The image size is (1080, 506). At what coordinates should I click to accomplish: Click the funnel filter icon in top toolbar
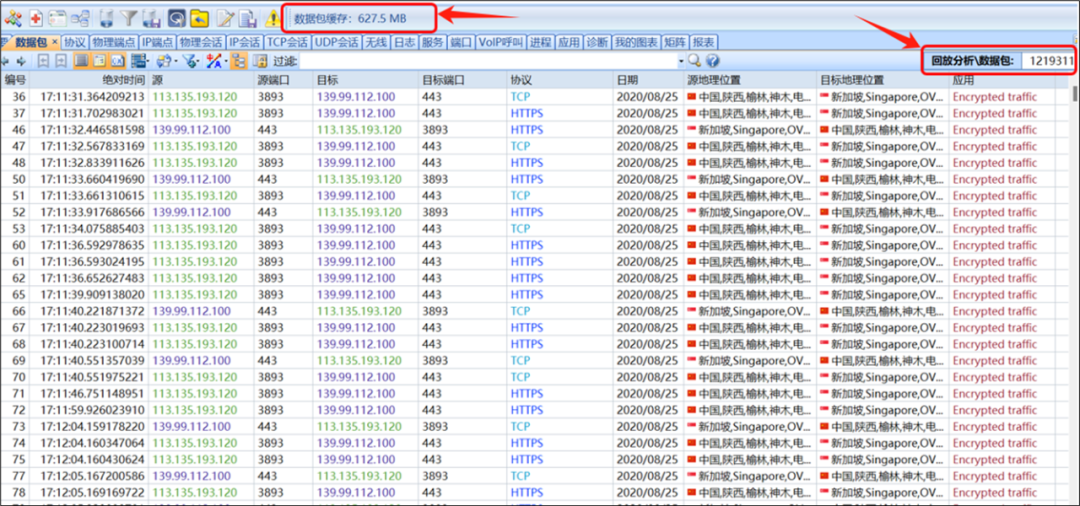click(129, 18)
